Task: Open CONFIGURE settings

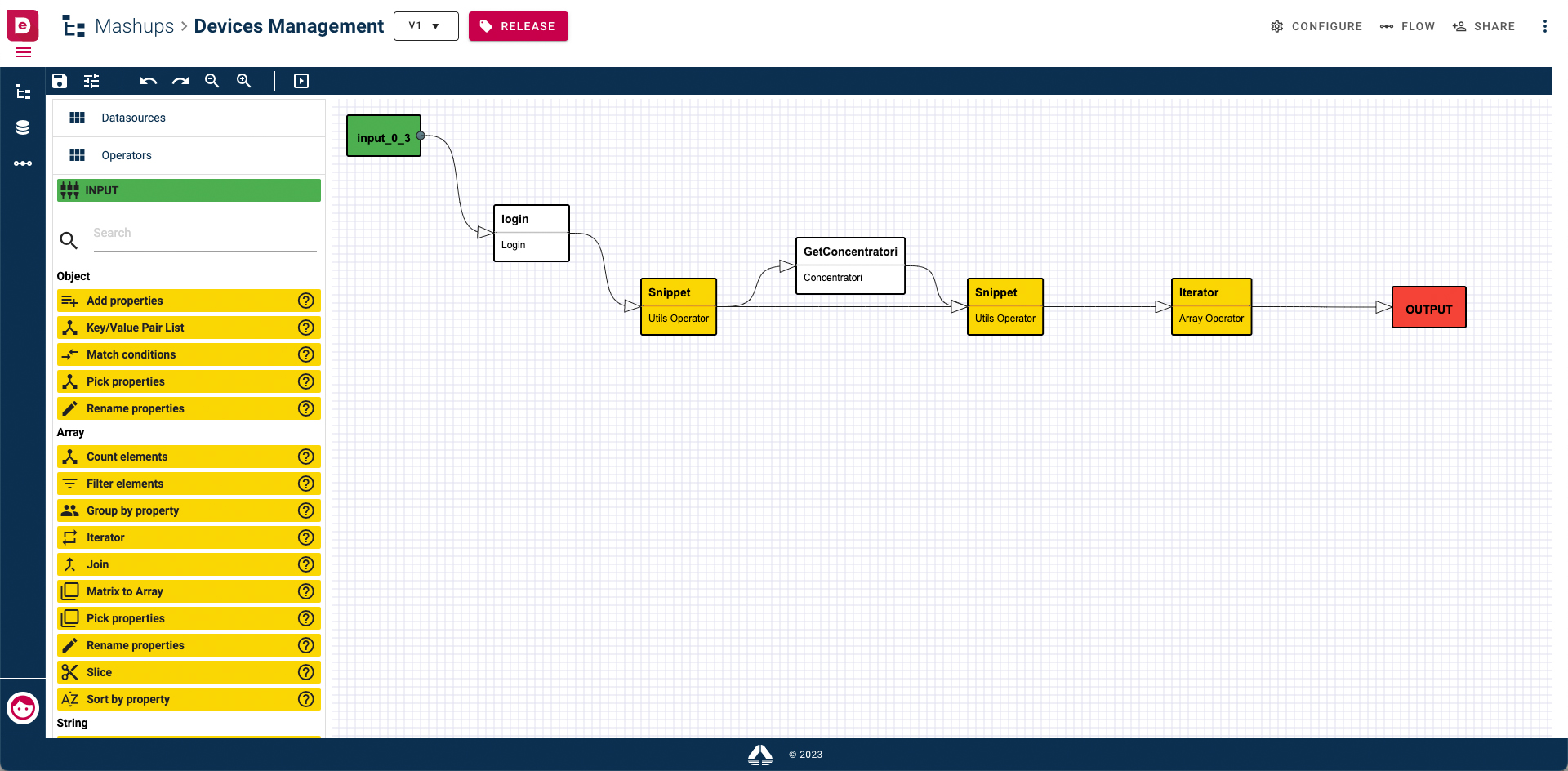Action: pyautogui.click(x=1316, y=26)
